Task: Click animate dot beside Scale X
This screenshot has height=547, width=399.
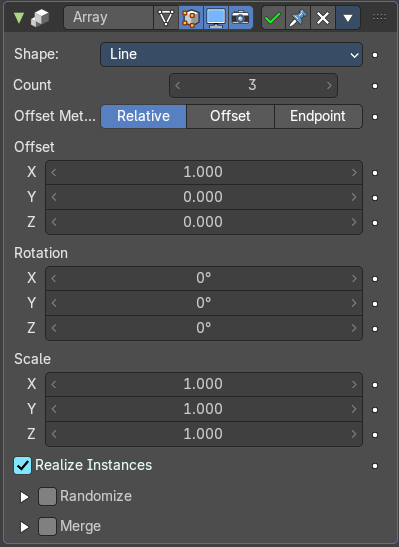Action: (x=375, y=385)
